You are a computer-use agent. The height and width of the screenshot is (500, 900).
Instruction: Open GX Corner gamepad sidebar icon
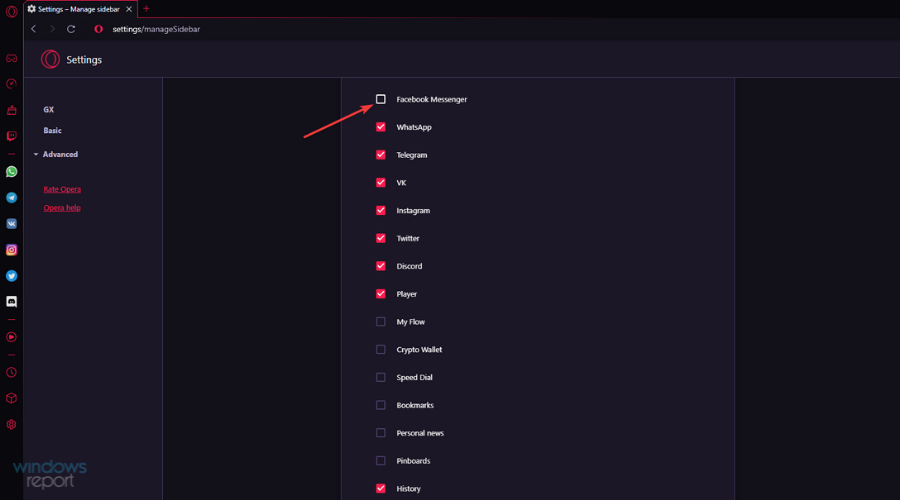(x=11, y=59)
